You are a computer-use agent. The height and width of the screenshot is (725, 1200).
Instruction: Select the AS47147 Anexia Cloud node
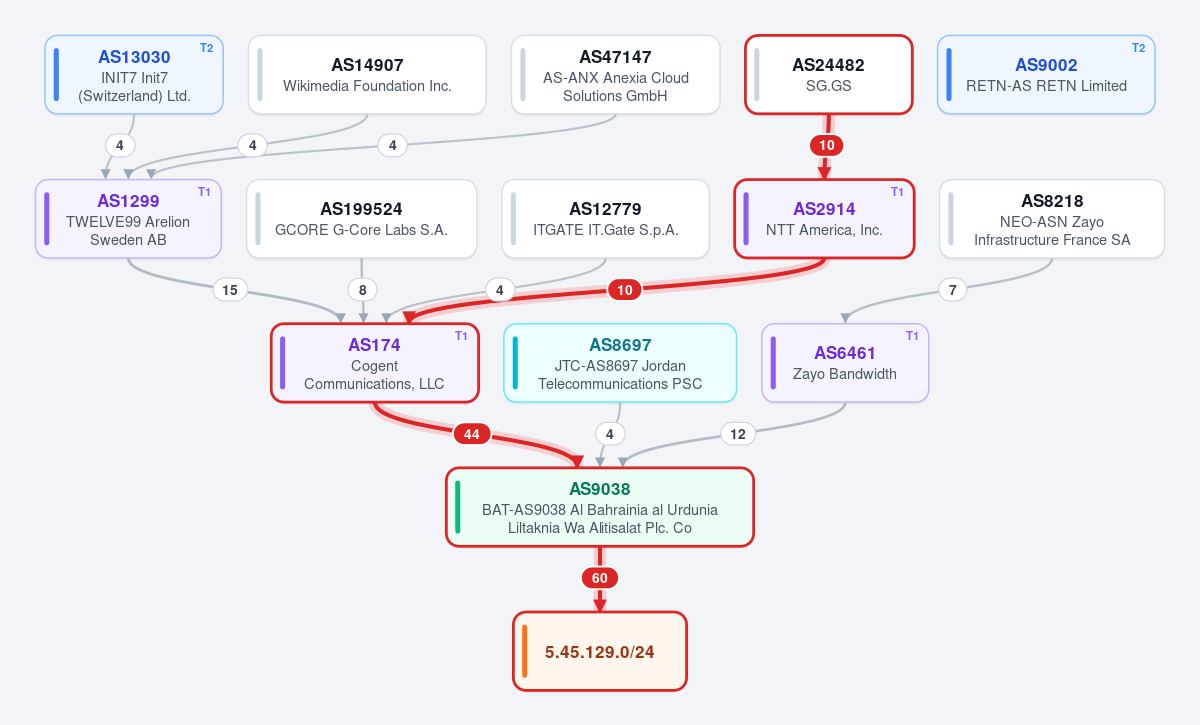[x=616, y=75]
